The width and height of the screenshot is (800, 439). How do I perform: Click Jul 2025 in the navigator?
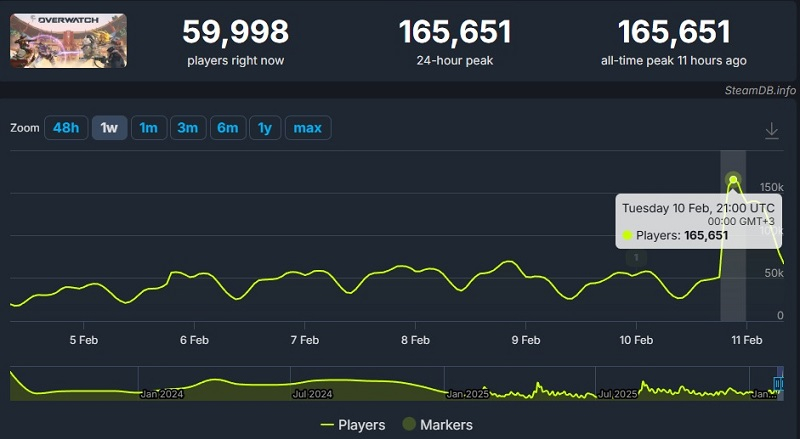(x=617, y=394)
